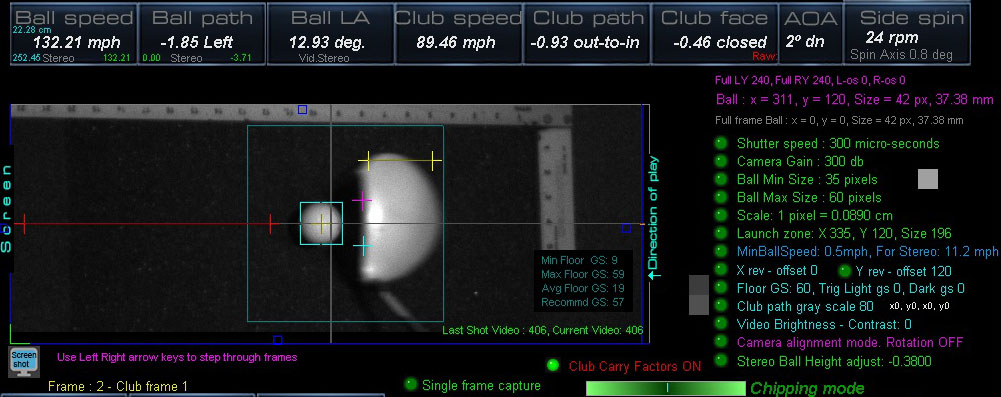Click the gray swatch beside Ball Min Size
Image resolution: width=1001 pixels, height=397 pixels.
click(x=928, y=179)
